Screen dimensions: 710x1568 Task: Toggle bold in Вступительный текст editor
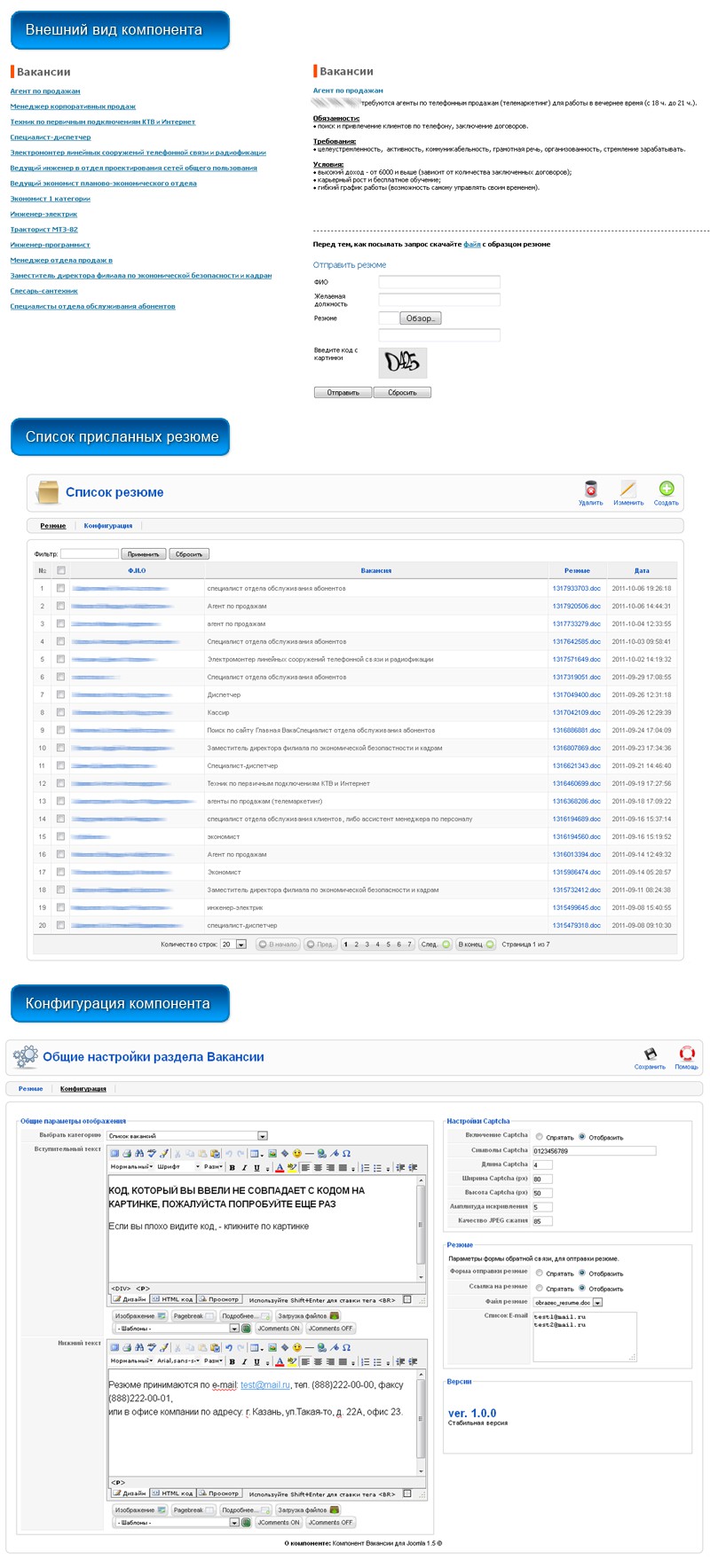tap(233, 1168)
